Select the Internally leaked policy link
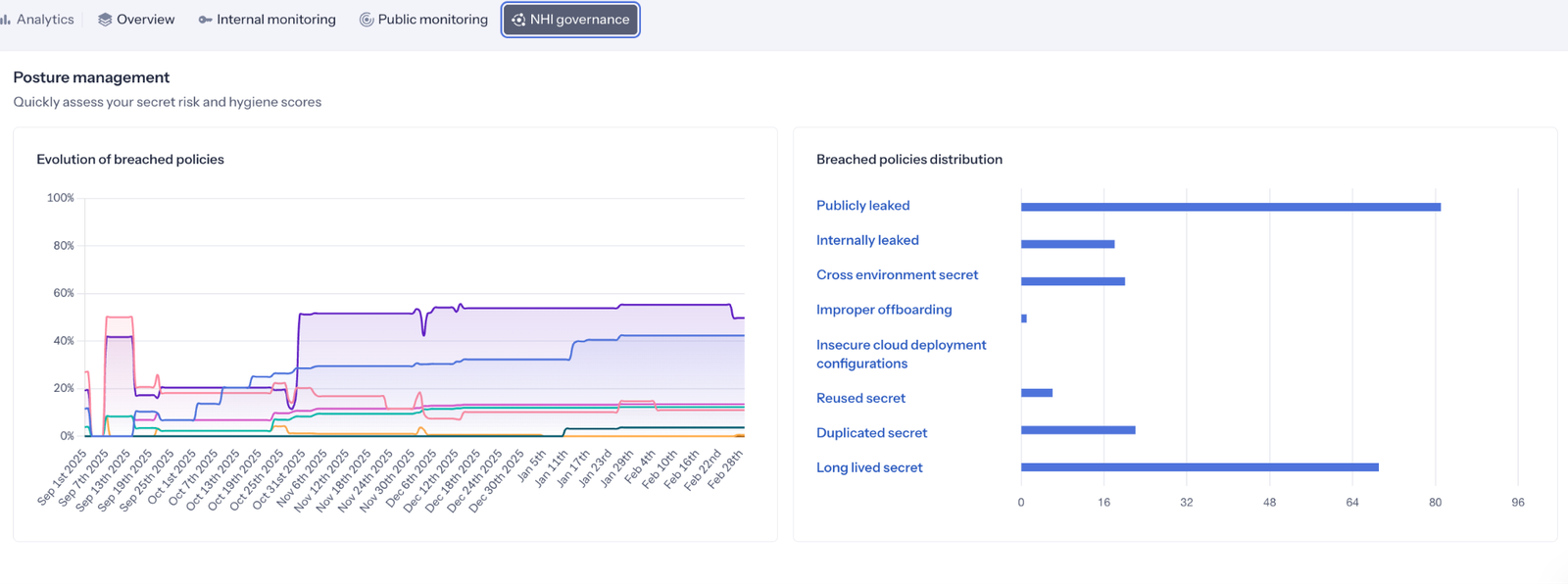Screen dimensions: 1568x584 867,240
